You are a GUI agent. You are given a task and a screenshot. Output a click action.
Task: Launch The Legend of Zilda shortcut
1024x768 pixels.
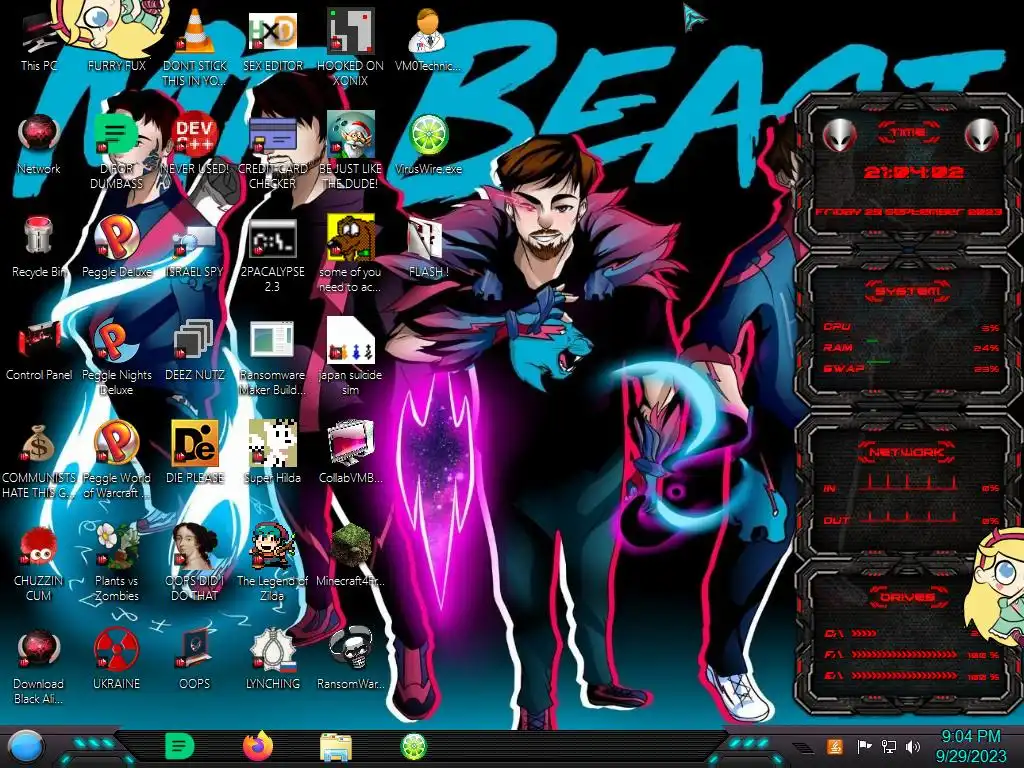(x=272, y=563)
